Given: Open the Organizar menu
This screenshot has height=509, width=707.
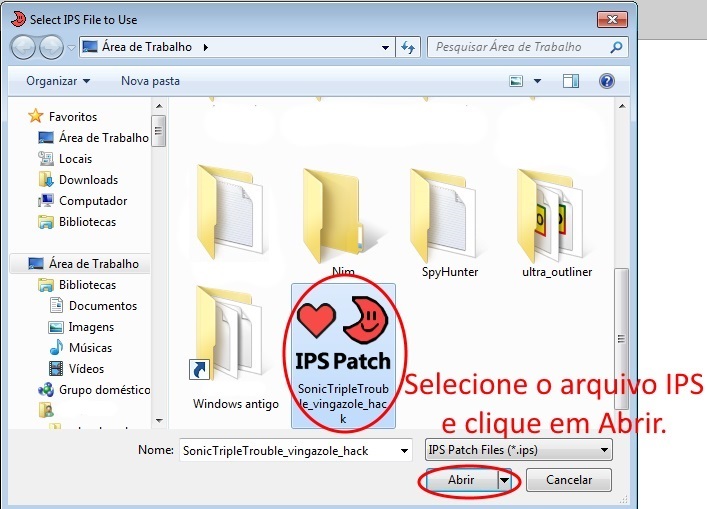Looking at the screenshot, I should point(58,81).
